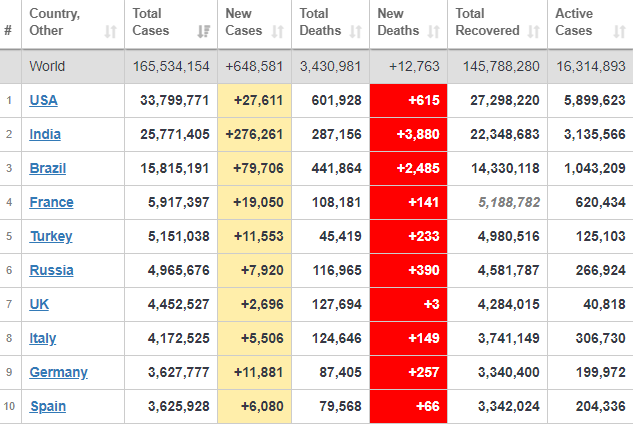Select the World row label
The width and height of the screenshot is (633, 424).
coord(47,66)
